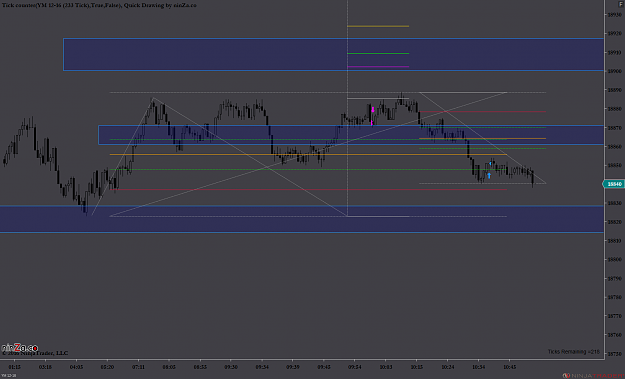Select the upper blue rectangle zone near 18910

pyautogui.click(x=333, y=55)
